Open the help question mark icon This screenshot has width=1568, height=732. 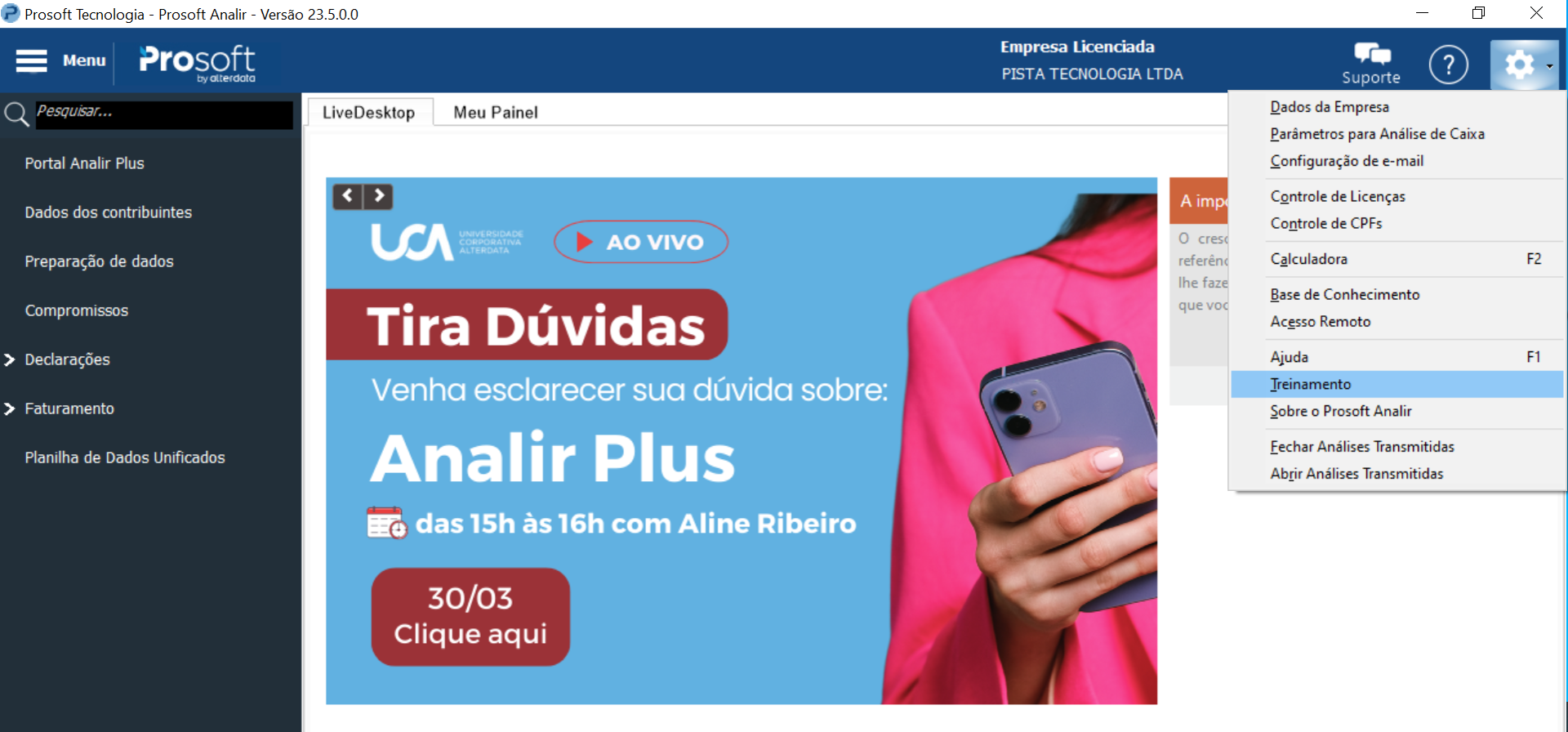1449,64
